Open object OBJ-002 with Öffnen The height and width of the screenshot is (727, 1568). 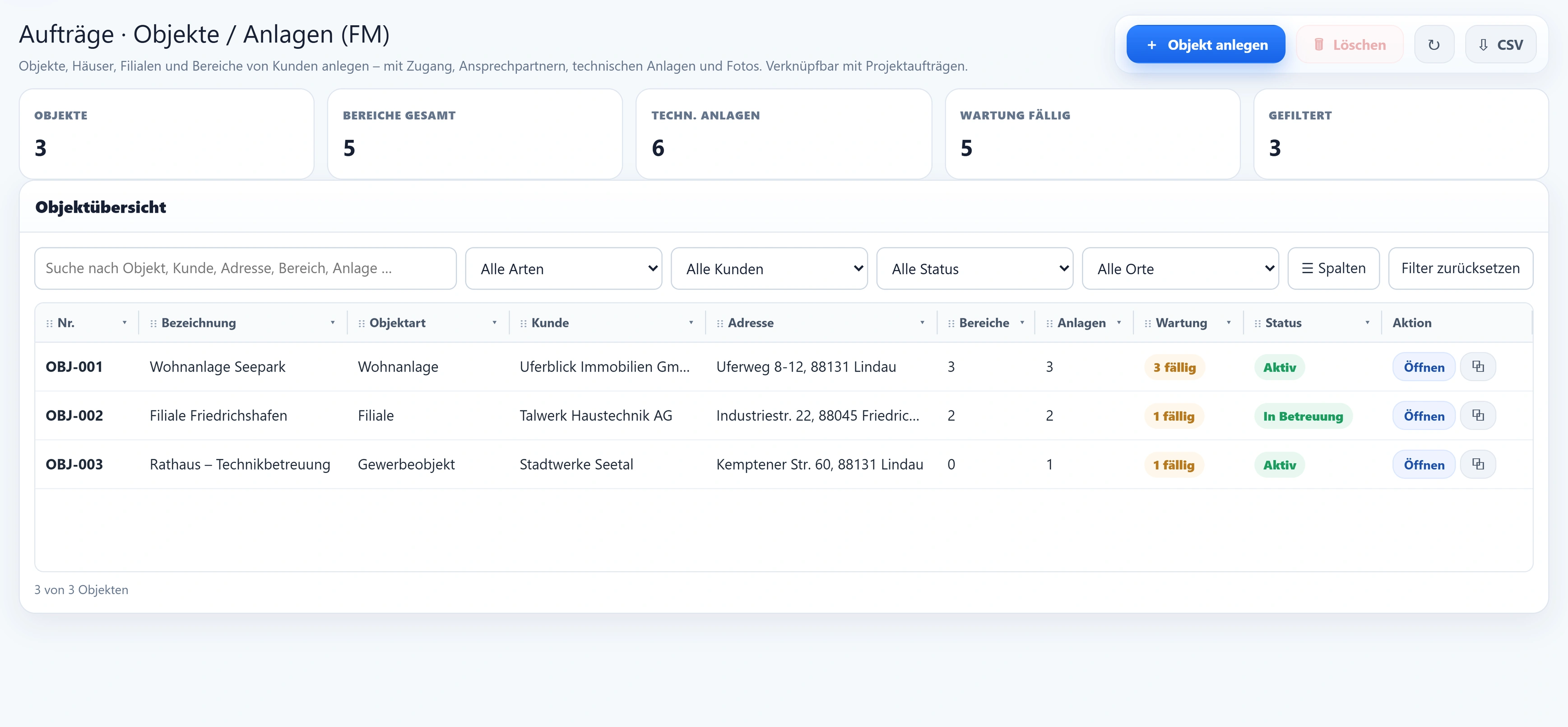[1424, 415]
